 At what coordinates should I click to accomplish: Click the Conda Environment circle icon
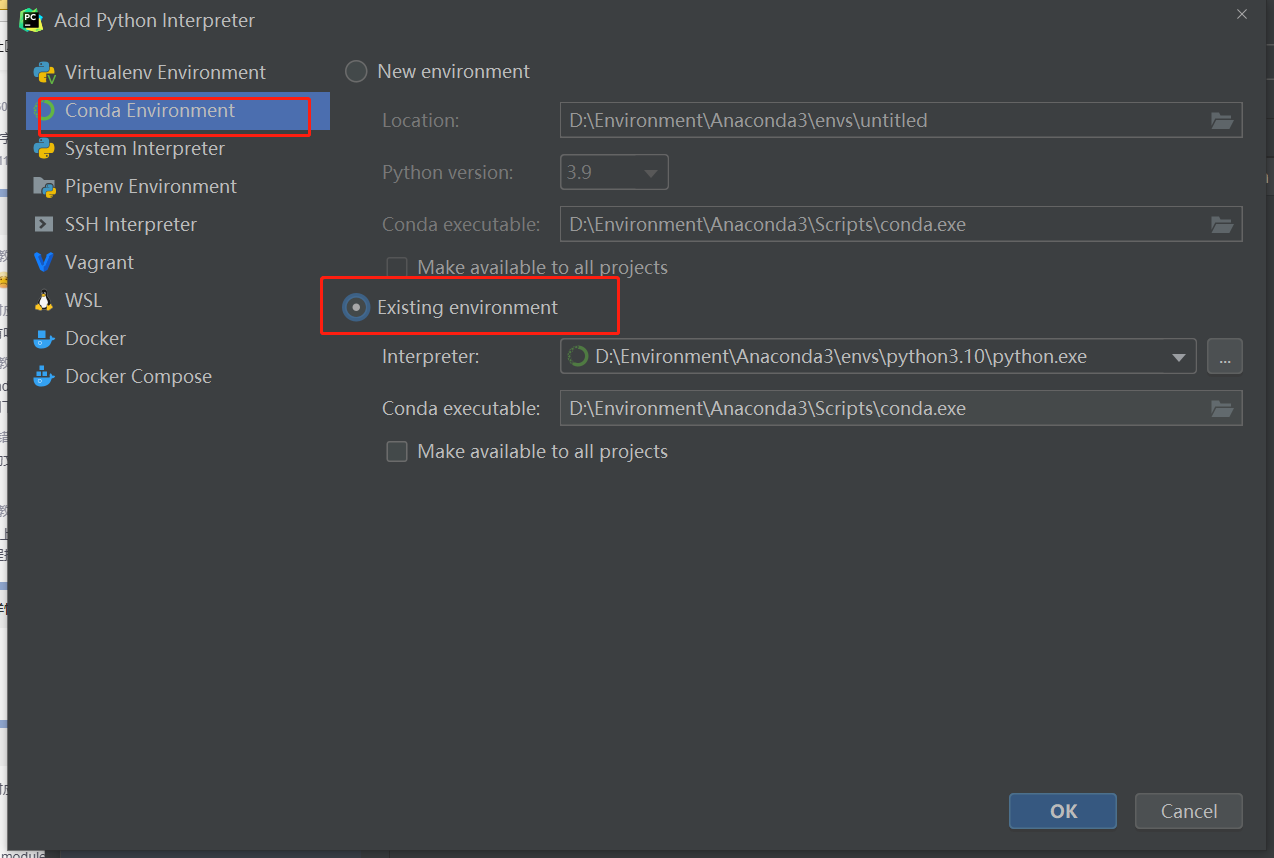tap(44, 111)
